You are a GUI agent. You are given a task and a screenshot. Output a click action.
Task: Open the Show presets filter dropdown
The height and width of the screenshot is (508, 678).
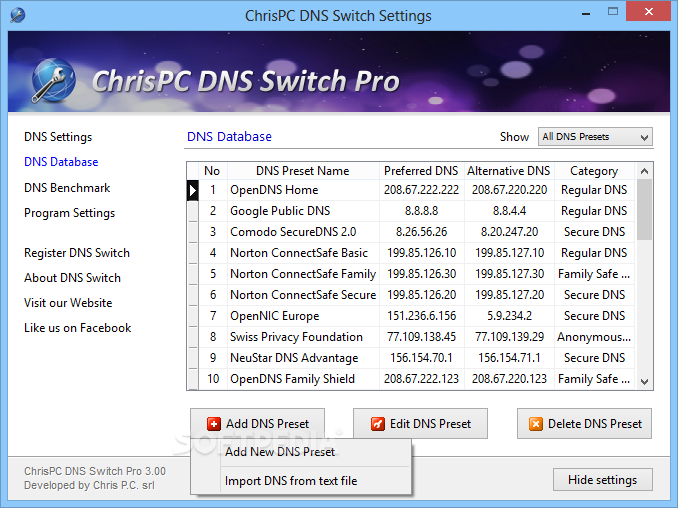point(595,137)
